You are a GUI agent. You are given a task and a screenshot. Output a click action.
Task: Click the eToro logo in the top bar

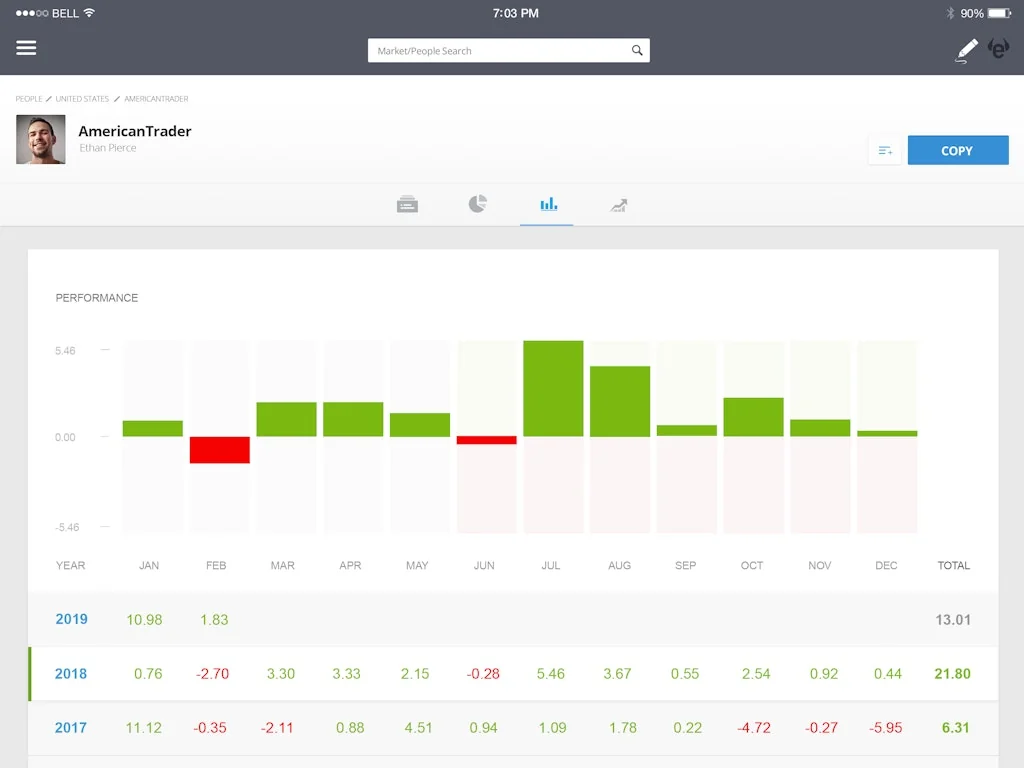pyautogui.click(x=998, y=48)
